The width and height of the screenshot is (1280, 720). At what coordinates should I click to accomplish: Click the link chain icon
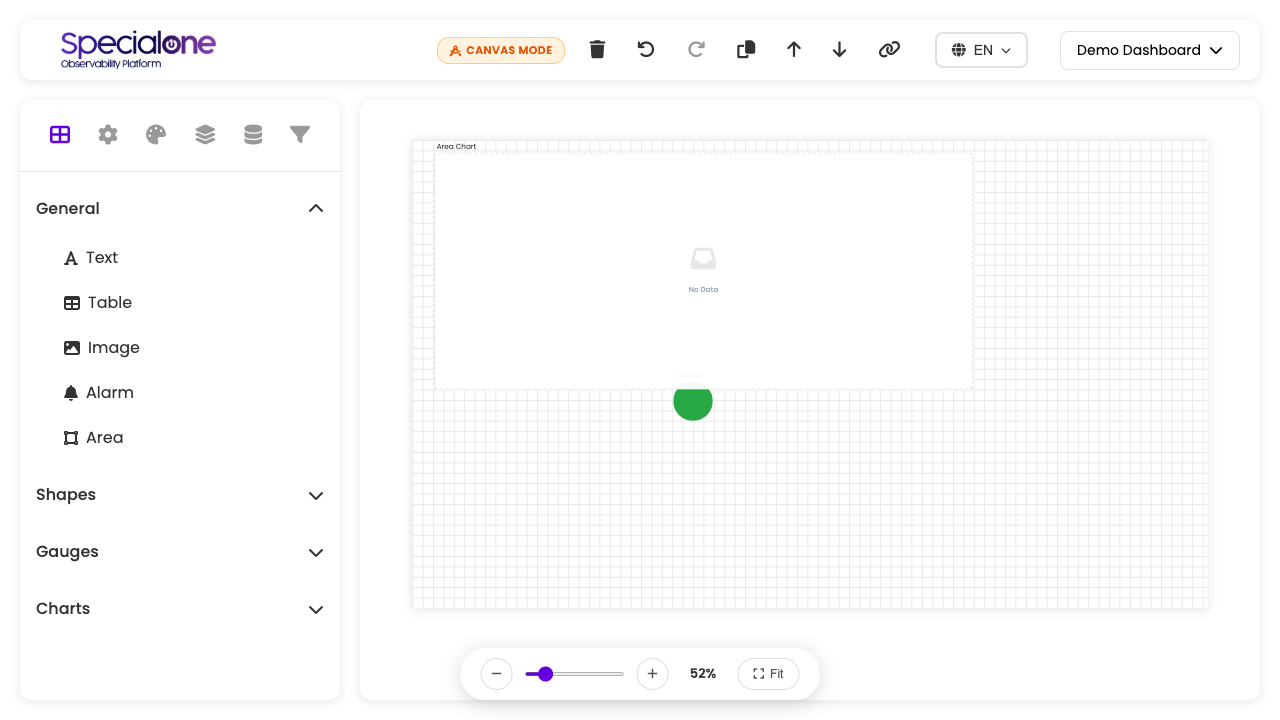click(x=889, y=49)
